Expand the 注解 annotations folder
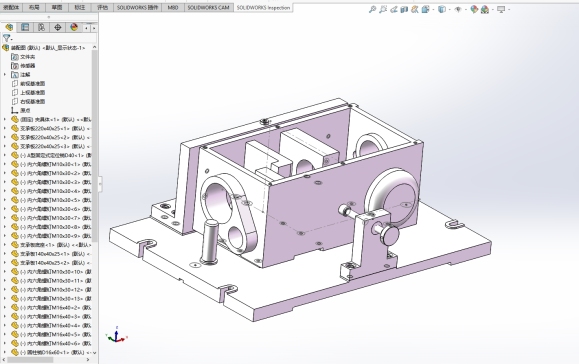579x364 pixels. tap(5, 75)
